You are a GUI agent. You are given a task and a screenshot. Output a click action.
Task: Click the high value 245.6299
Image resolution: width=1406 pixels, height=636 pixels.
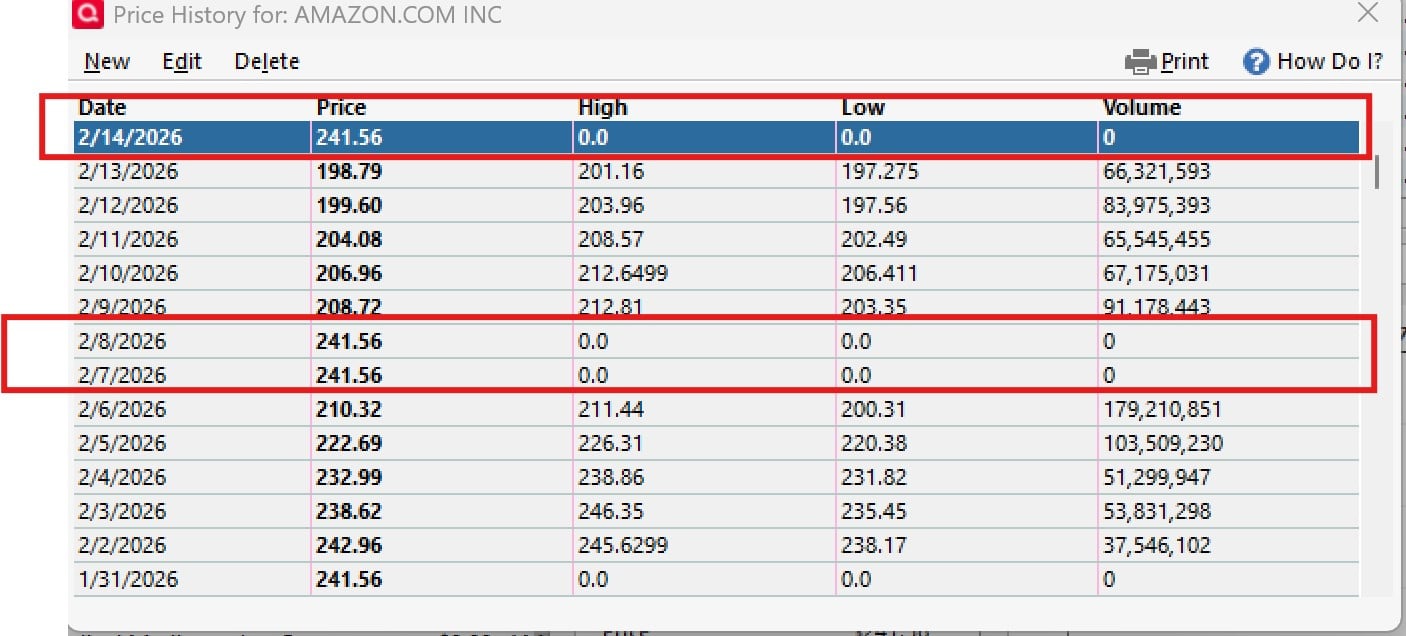[x=623, y=546]
